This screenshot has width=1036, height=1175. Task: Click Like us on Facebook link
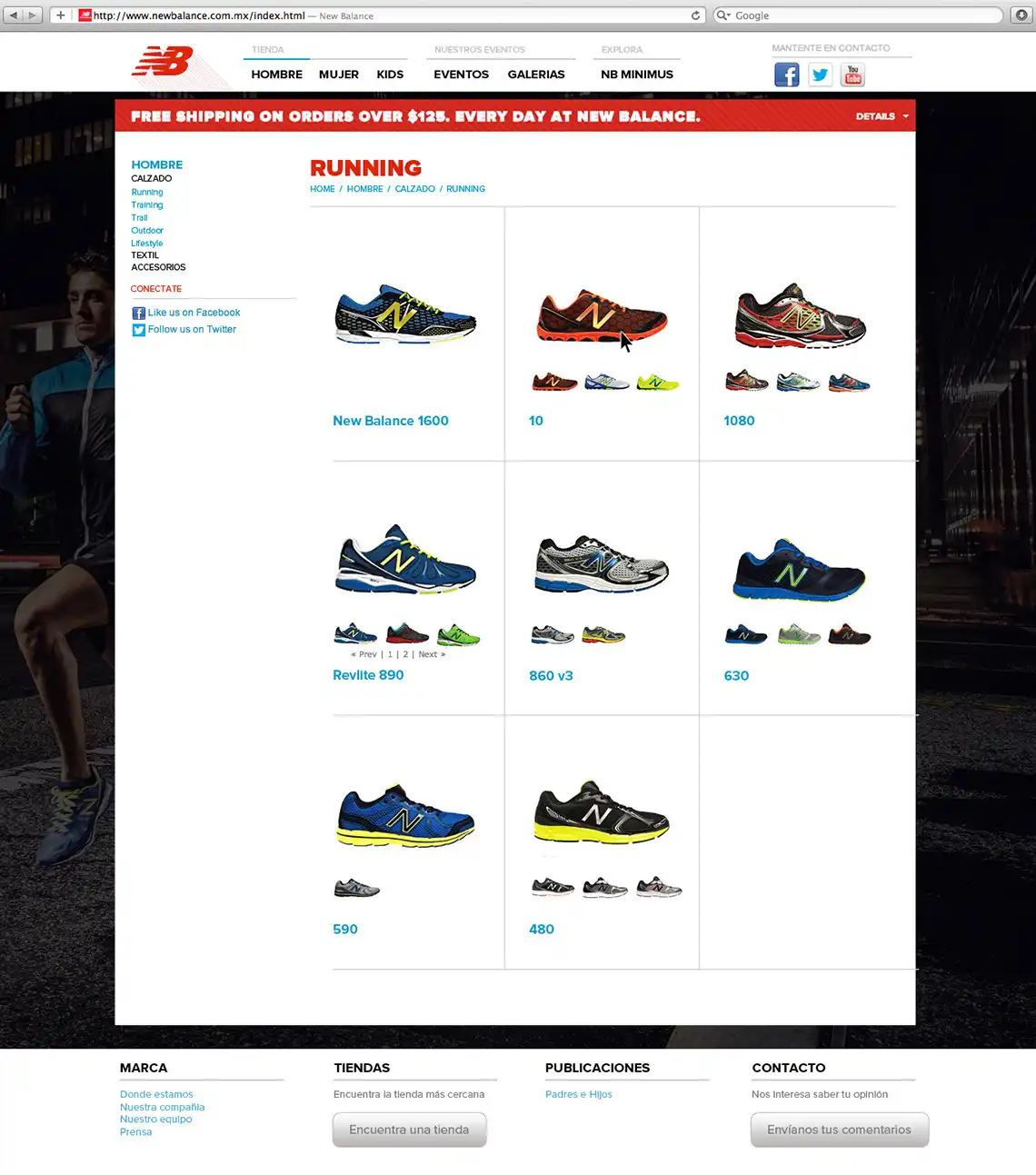(x=194, y=313)
